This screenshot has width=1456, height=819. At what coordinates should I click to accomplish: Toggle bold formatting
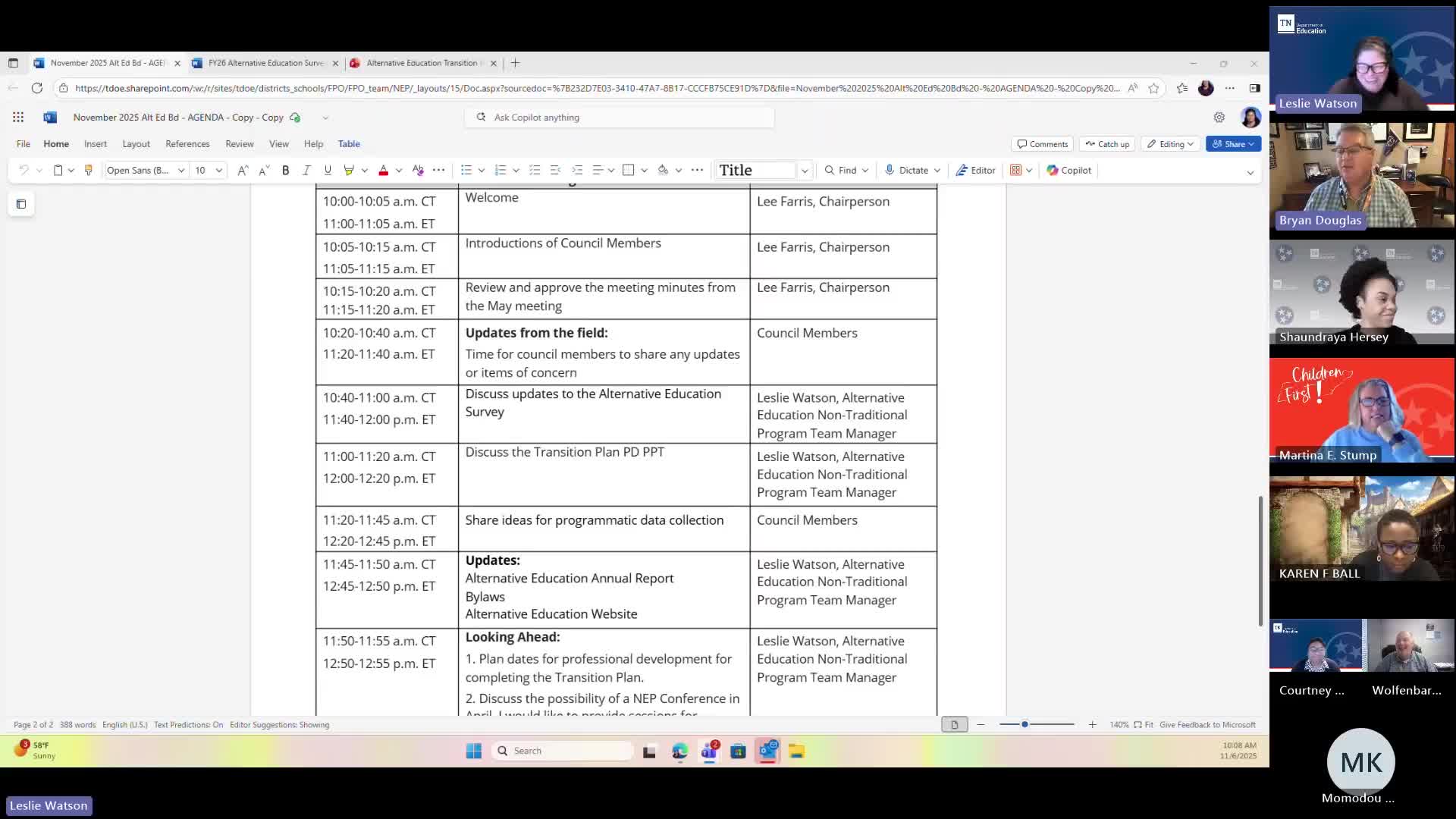(x=286, y=170)
